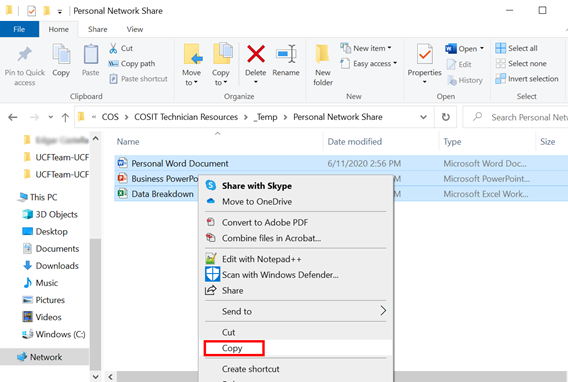The image size is (568, 382).
Task: Open the Copy to menu
Action: [x=221, y=65]
